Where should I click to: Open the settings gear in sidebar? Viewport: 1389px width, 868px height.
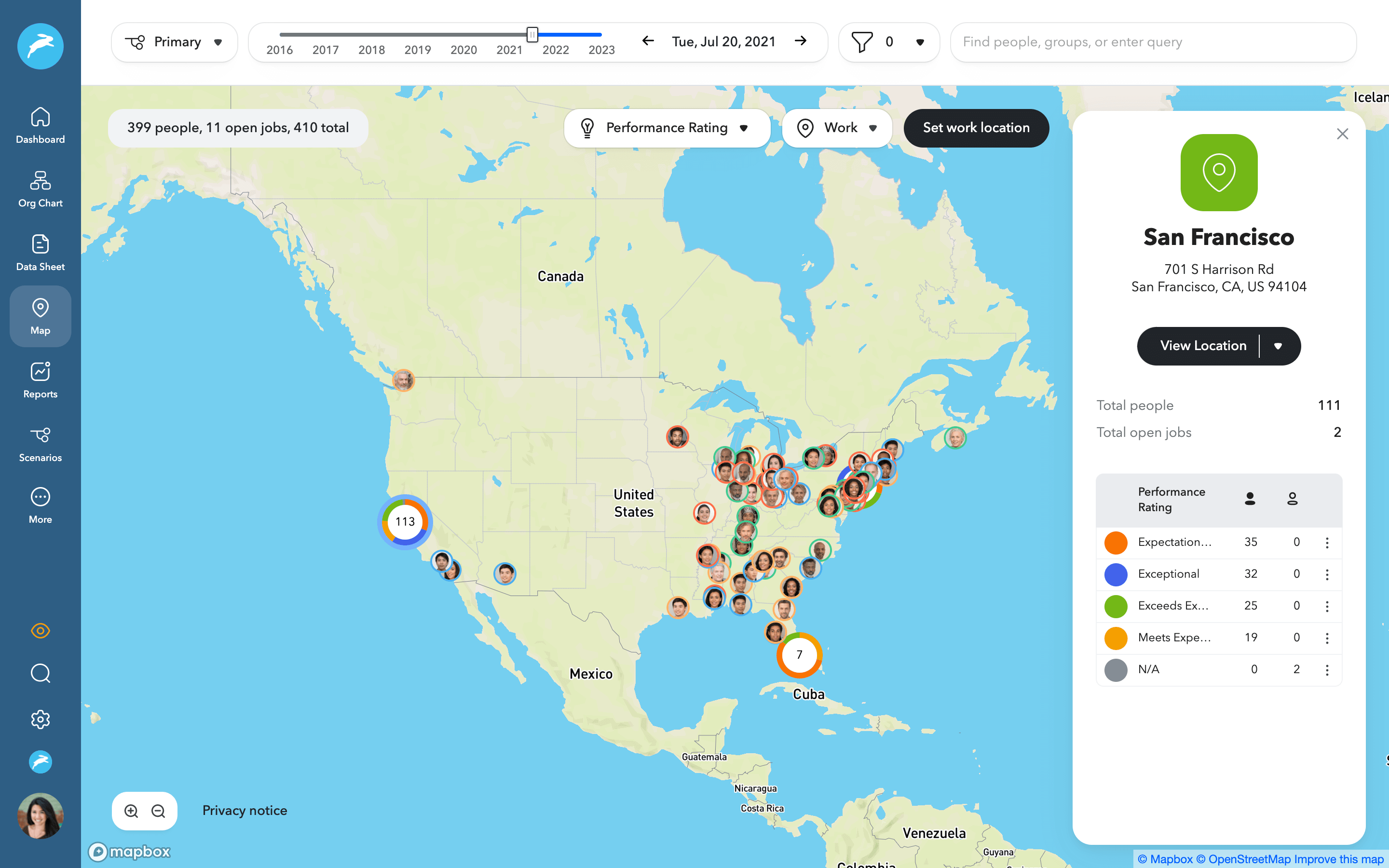[x=40, y=719]
